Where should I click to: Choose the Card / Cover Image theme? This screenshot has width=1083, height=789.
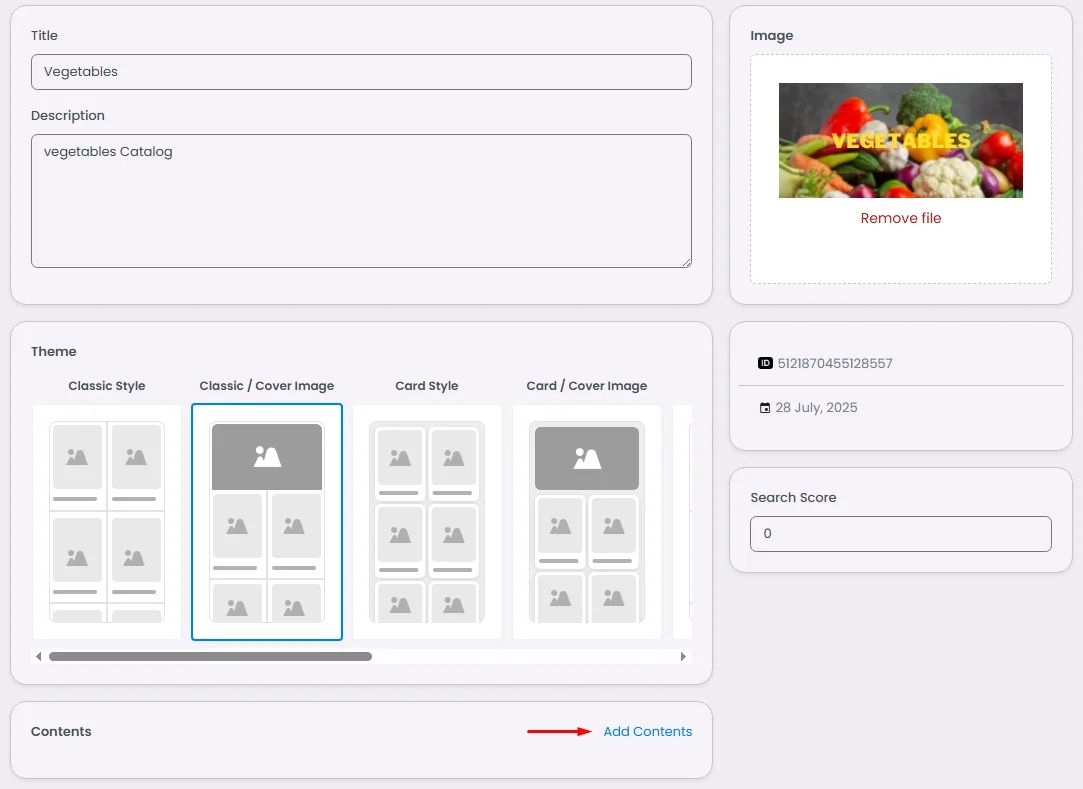(x=587, y=522)
